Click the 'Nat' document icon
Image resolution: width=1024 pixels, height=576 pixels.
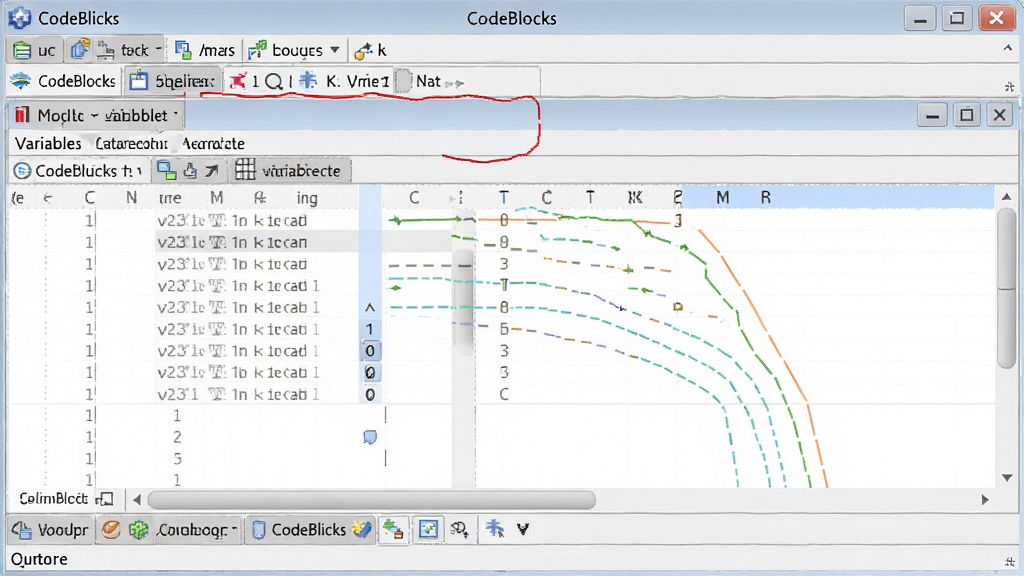pos(405,82)
